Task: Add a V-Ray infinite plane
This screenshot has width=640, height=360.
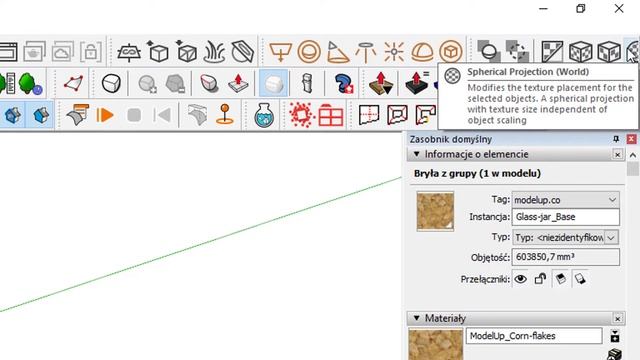Action: click(x=129, y=52)
